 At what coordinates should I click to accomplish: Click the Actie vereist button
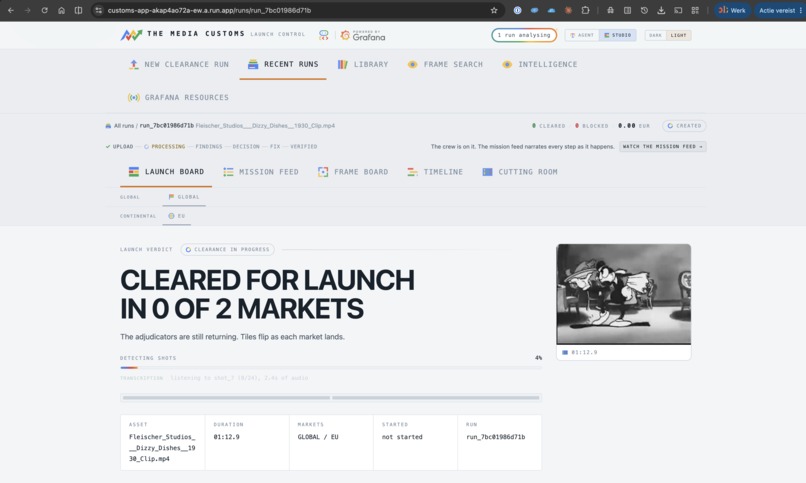coord(780,10)
